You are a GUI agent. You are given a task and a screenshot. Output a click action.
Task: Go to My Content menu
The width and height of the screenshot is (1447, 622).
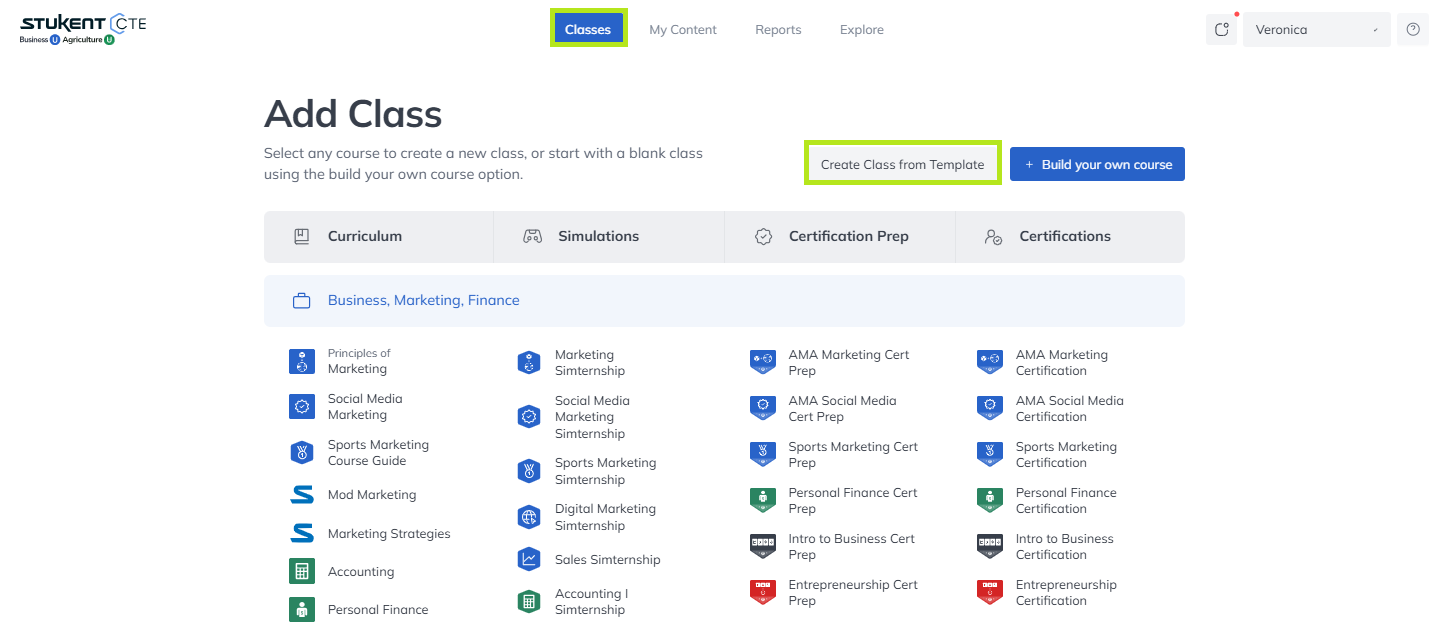tap(682, 30)
